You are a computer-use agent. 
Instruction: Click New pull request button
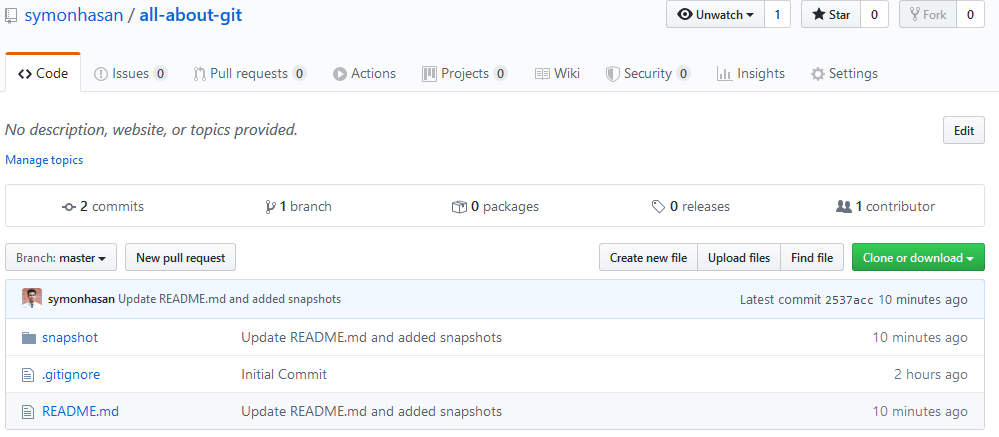pos(180,257)
